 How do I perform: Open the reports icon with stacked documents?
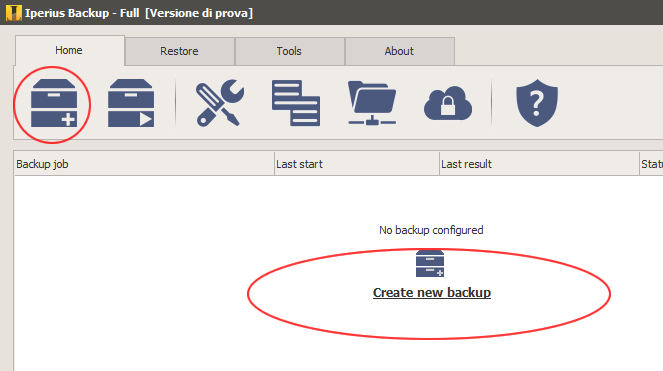(x=296, y=103)
